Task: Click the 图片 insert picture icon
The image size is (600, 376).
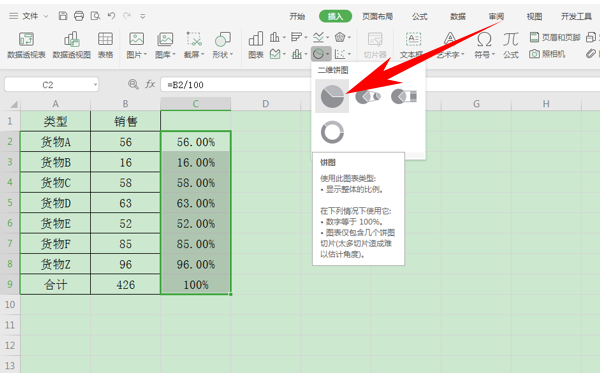Action: coord(136,39)
